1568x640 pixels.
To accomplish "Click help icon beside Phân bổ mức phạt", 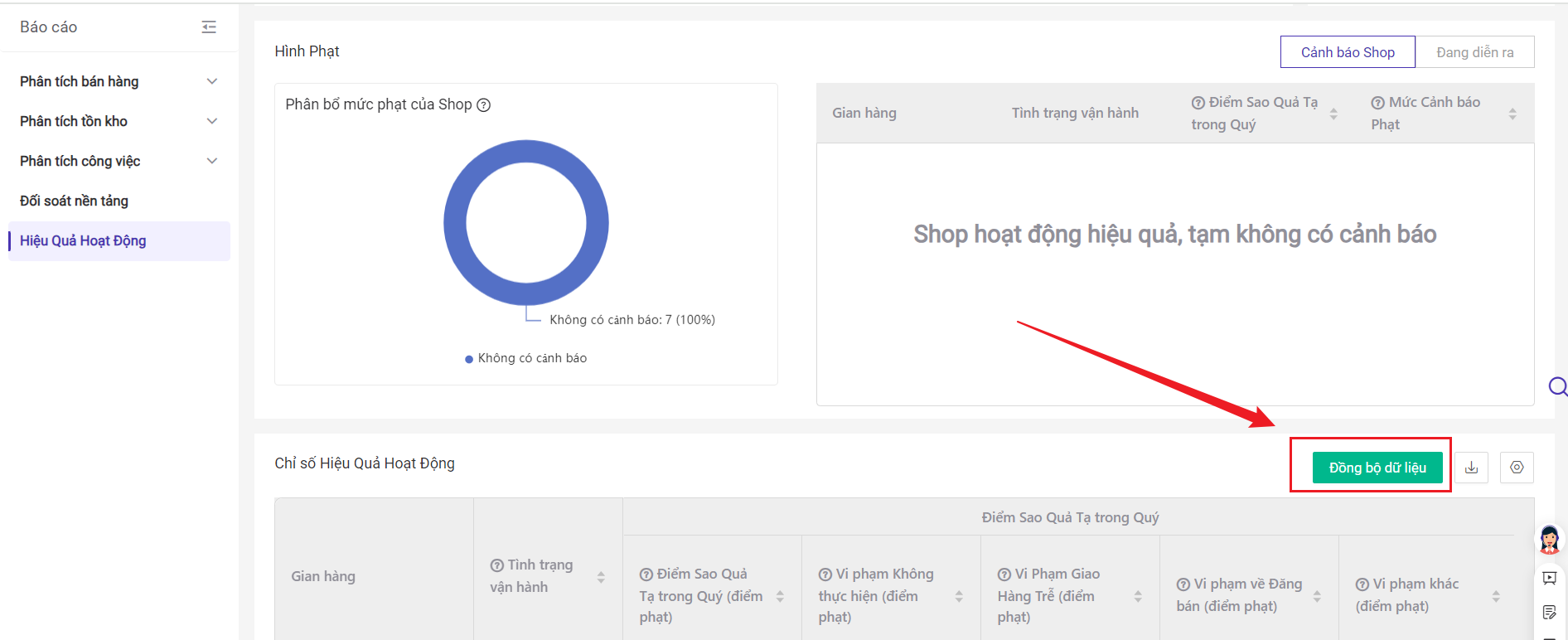I will point(484,105).
